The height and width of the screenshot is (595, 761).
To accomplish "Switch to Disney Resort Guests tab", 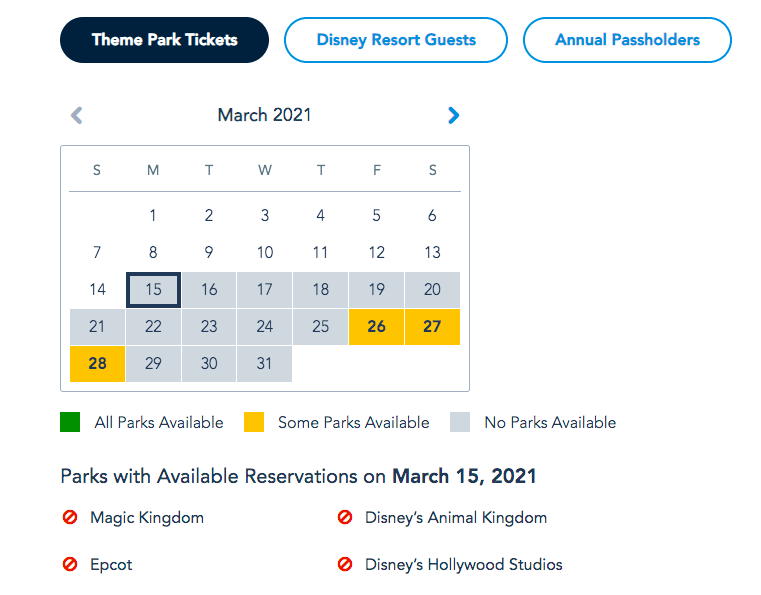I will 396,40.
